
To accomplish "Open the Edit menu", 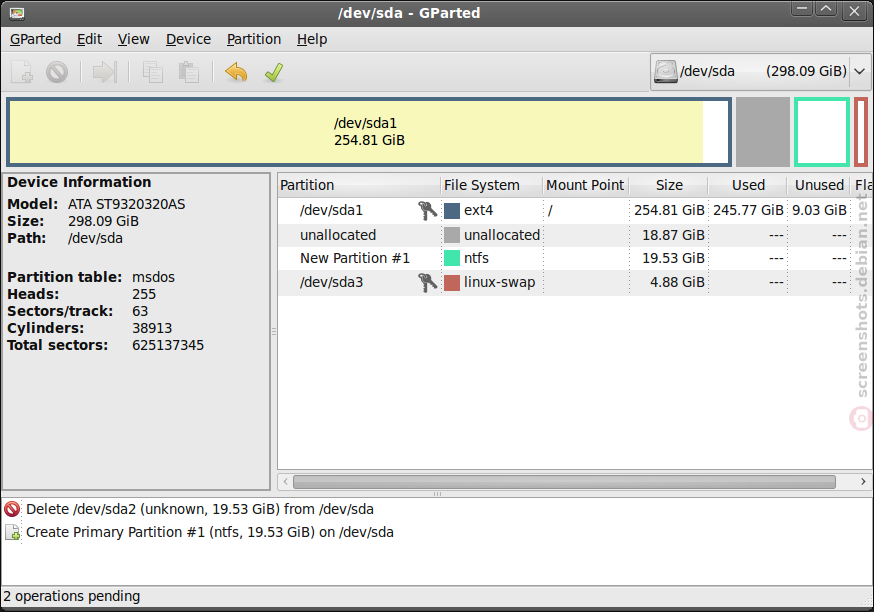I will [89, 39].
